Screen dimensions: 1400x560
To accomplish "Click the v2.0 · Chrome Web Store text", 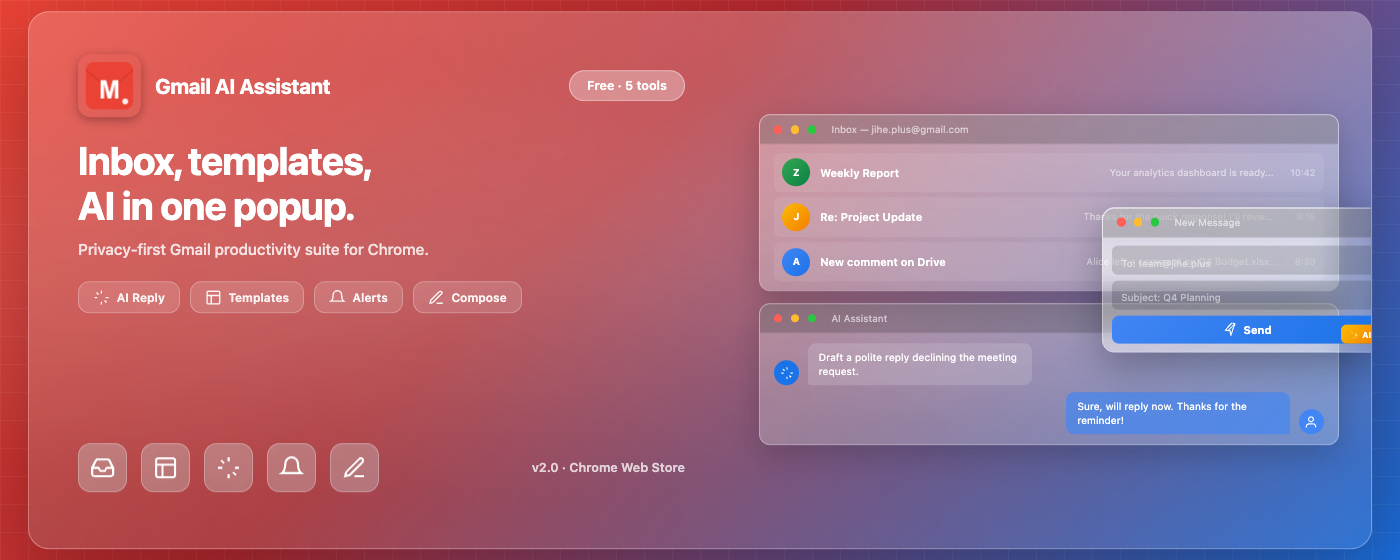I will point(608,468).
